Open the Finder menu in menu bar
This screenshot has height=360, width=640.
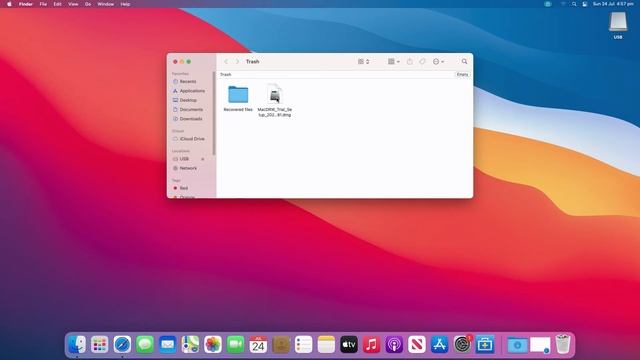[x=26, y=4]
